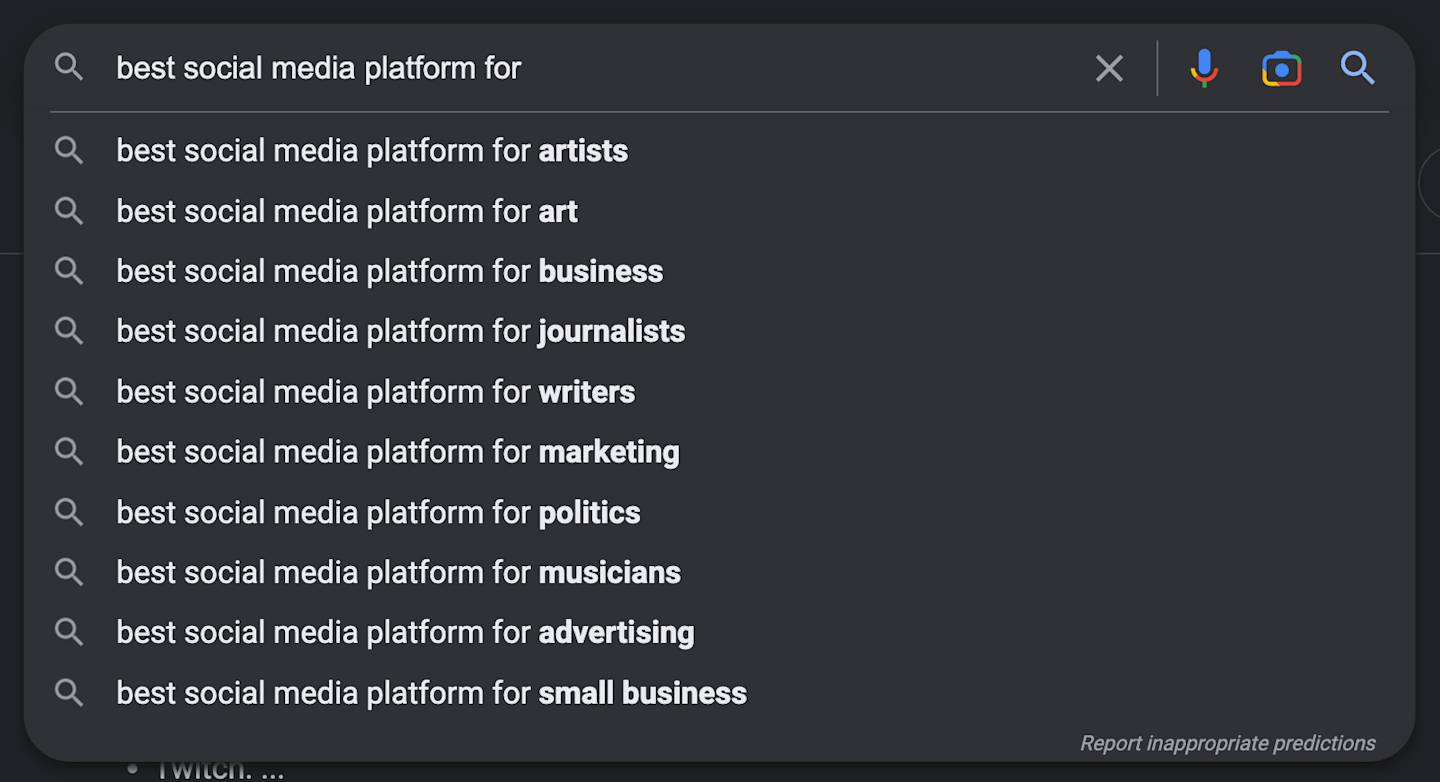The image size is (1440, 782).
Task: Click the blue search magnifier button
Action: pos(1357,68)
